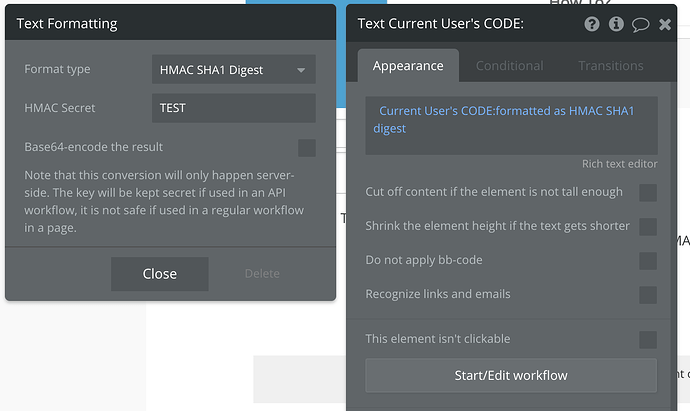Open the comment speech bubble icon
Viewport: 690px width, 411px height.
[641, 24]
